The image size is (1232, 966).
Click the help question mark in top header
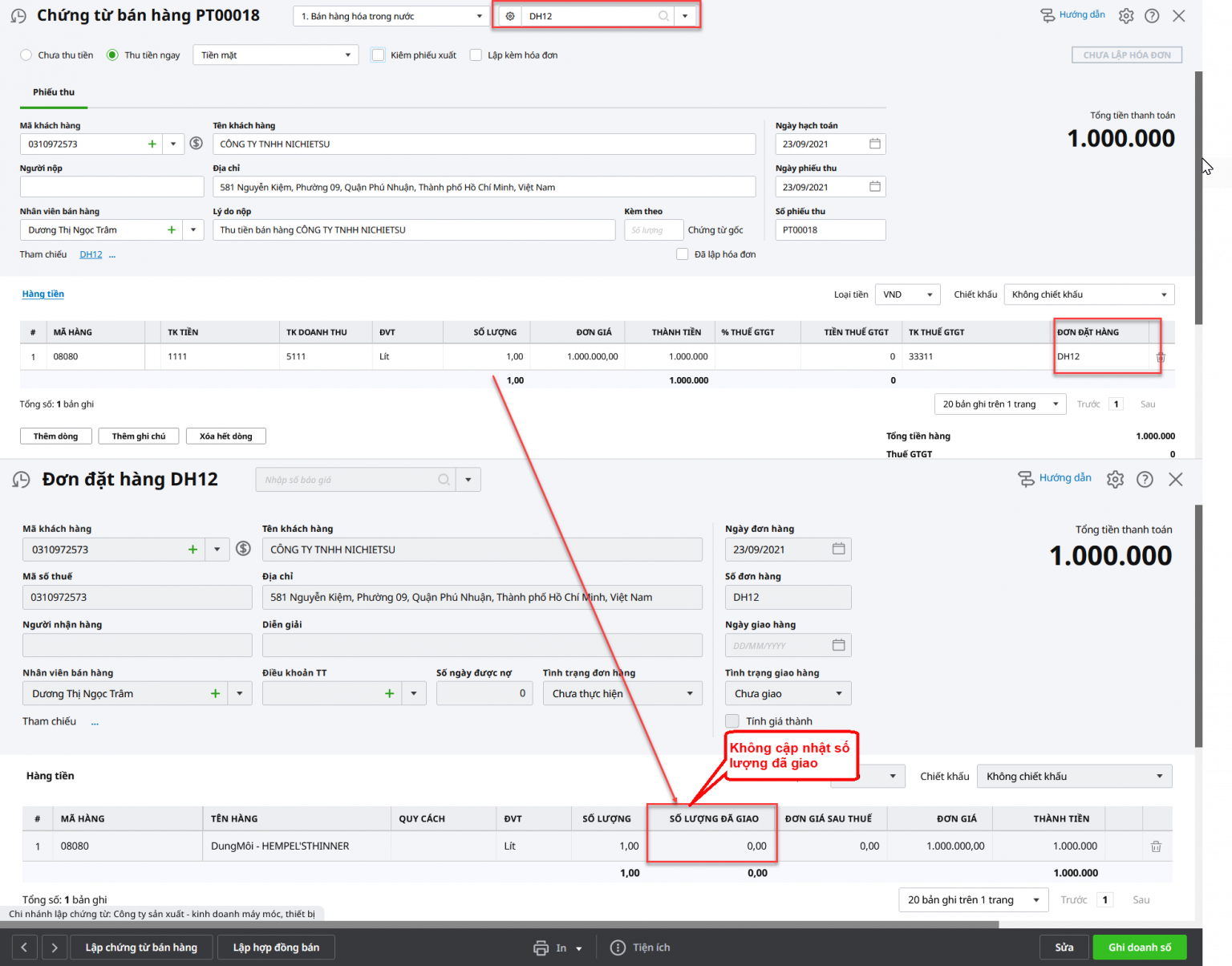1152,16
